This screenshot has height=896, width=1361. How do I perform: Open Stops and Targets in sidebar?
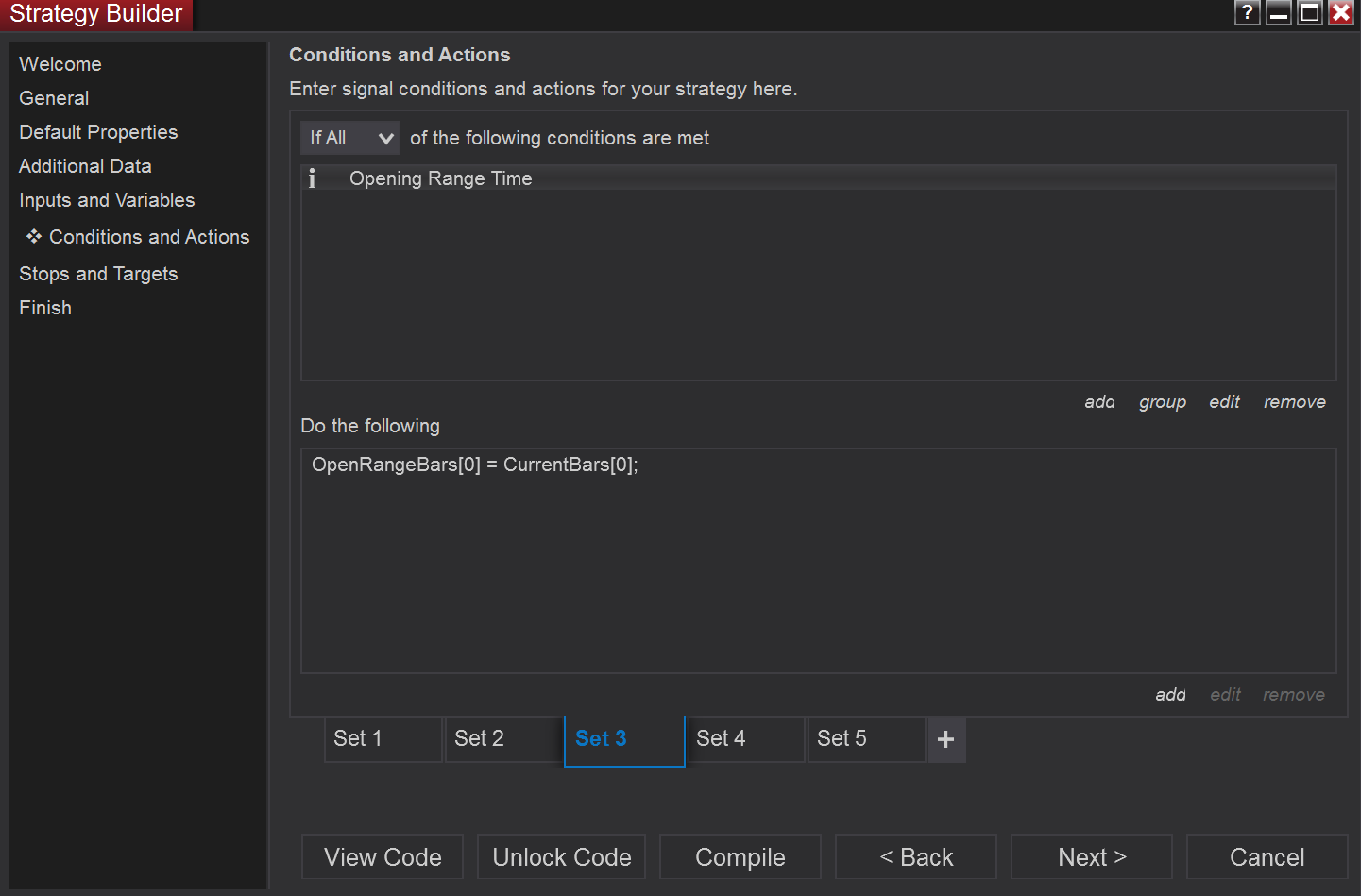point(98,274)
